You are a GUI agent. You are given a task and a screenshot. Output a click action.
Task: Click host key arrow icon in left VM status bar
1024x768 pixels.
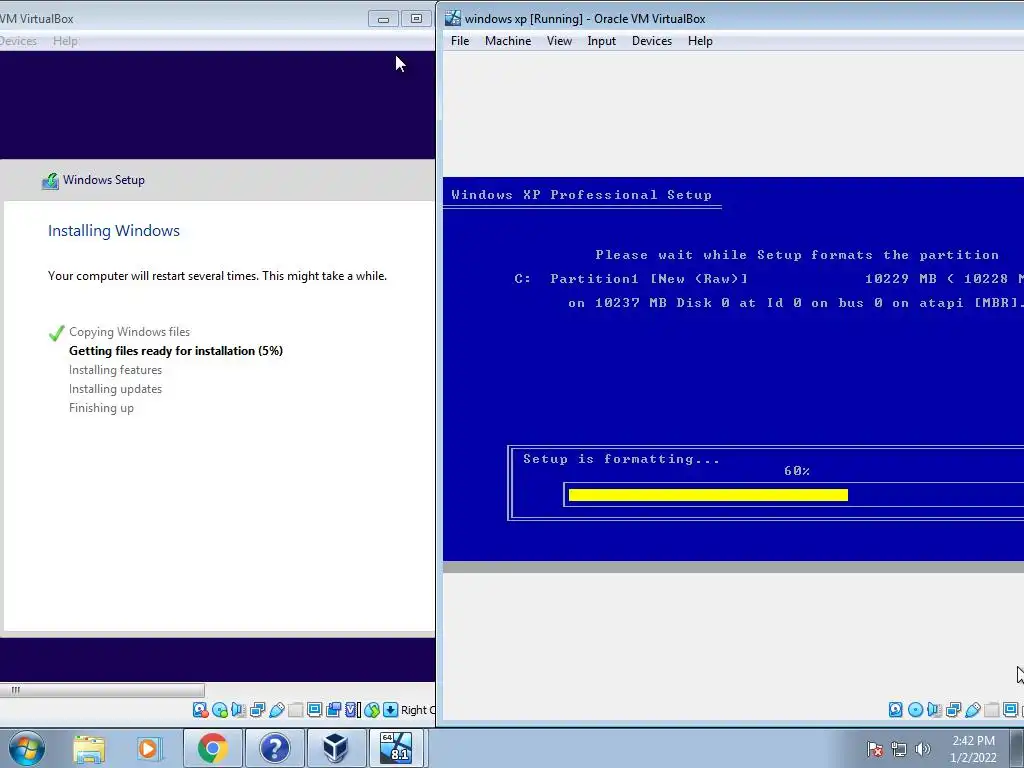tap(391, 710)
